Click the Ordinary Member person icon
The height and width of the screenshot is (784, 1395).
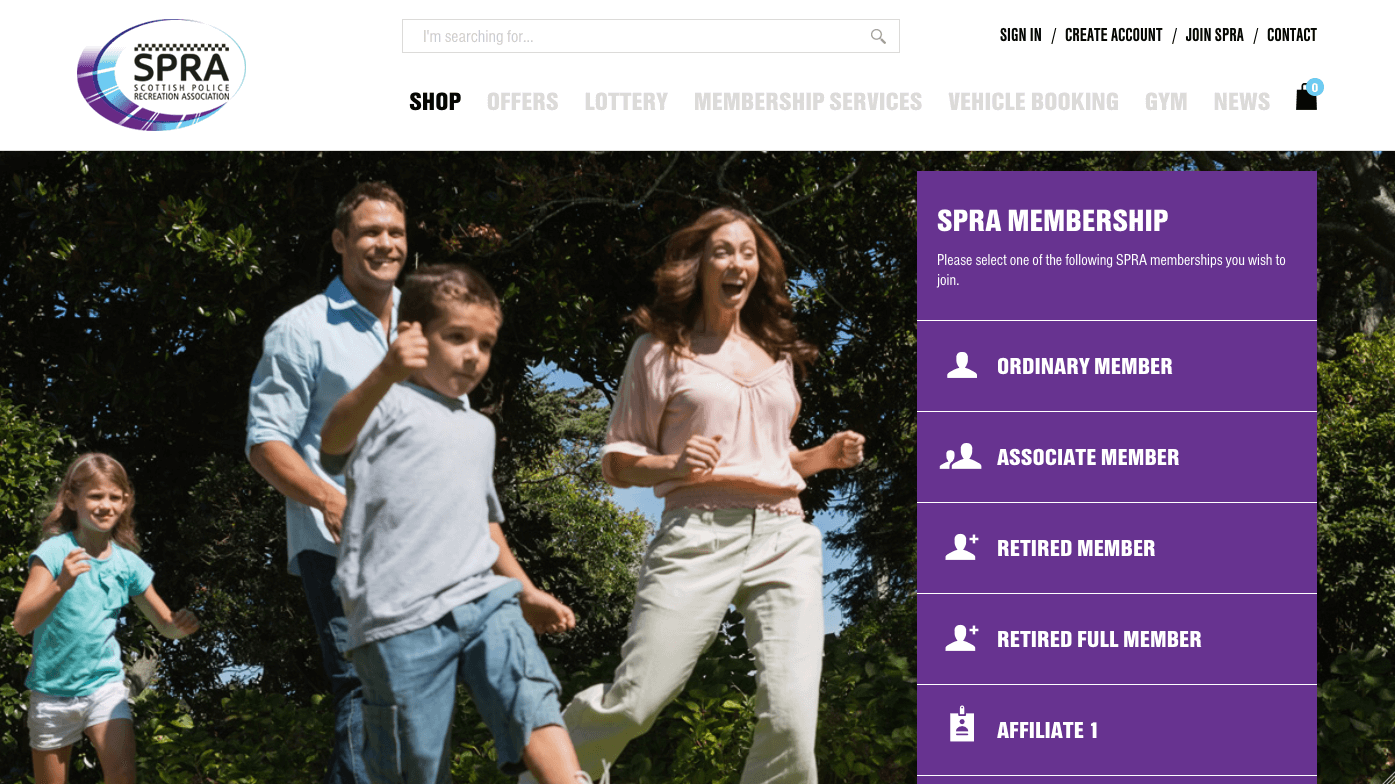coord(962,366)
